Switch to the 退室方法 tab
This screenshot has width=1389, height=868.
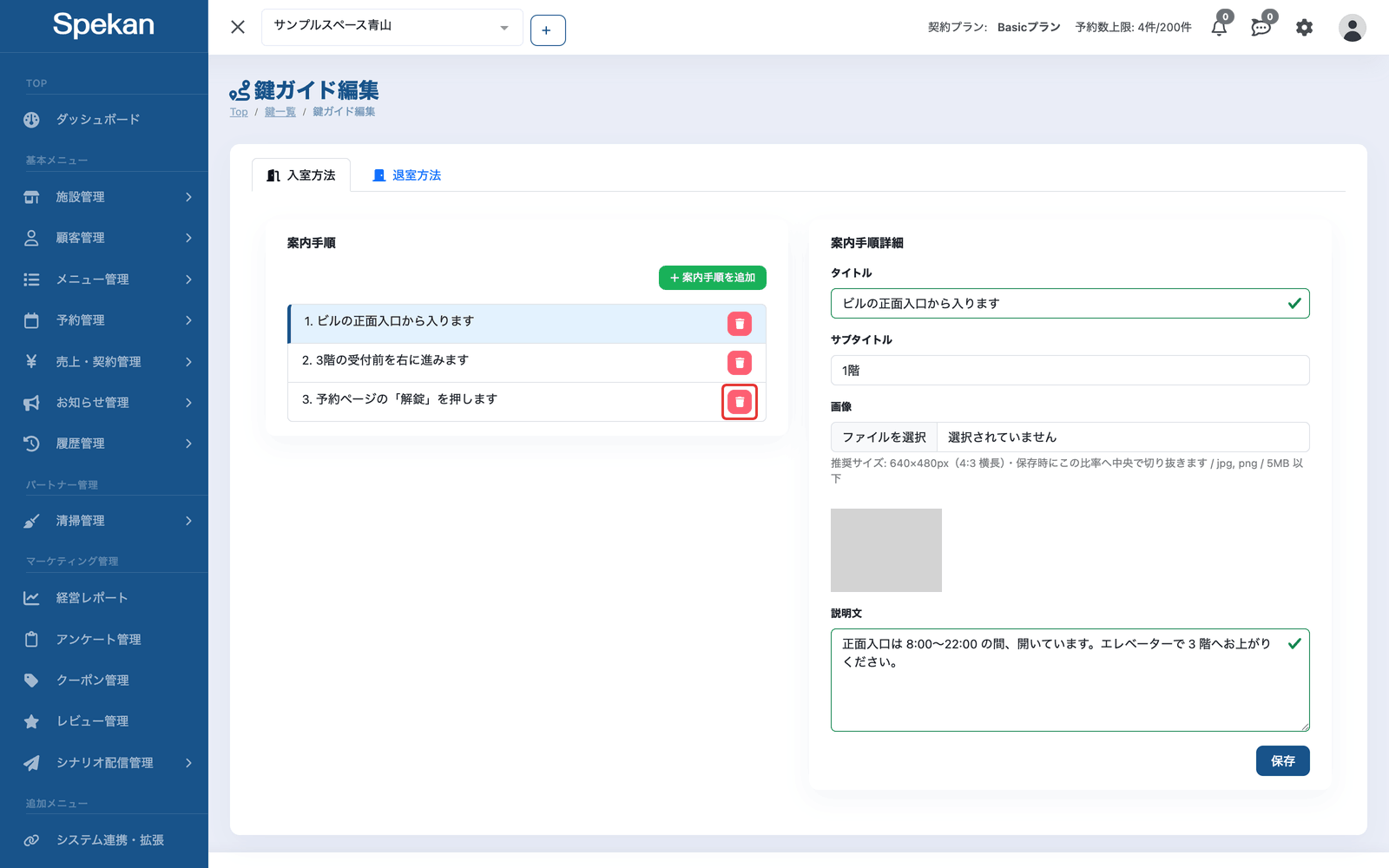pos(406,175)
